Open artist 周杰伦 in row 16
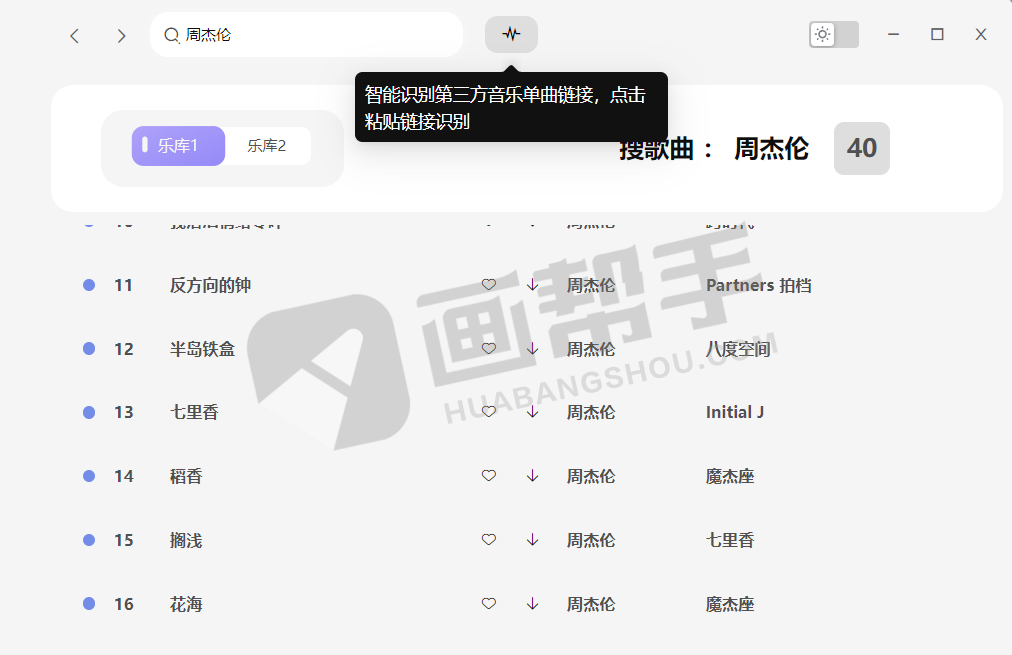 coord(591,604)
